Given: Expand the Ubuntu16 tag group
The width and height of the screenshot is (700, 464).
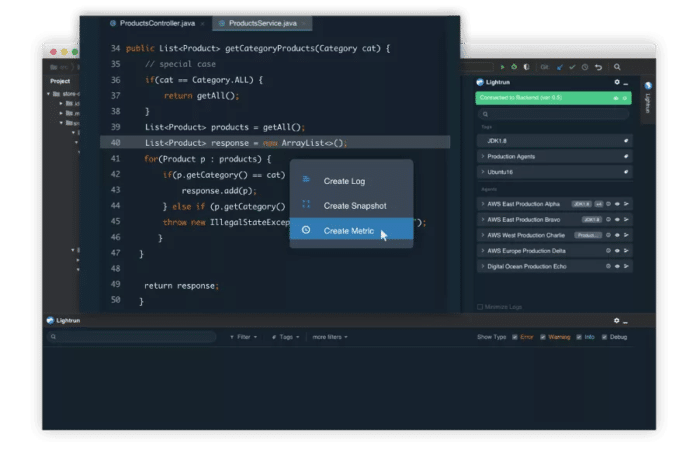Looking at the screenshot, I should 483,172.
